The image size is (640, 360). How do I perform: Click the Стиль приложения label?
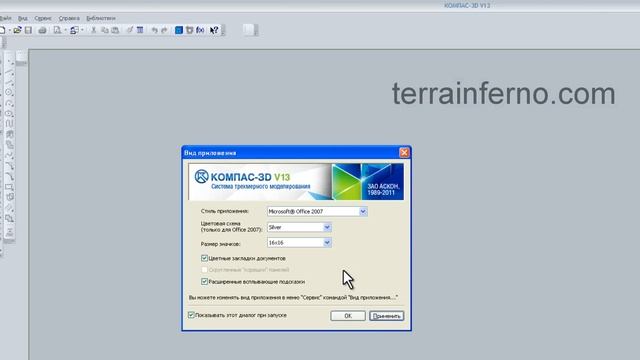click(x=224, y=211)
